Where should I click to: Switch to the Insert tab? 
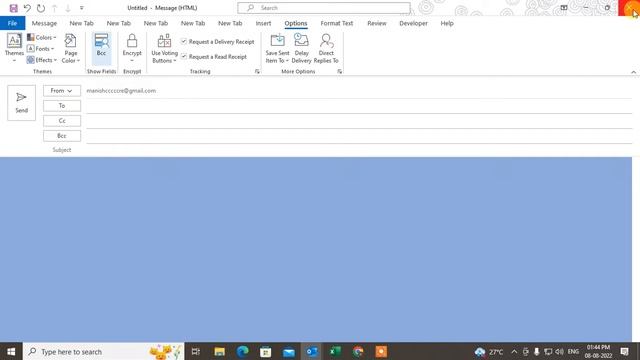point(263,23)
